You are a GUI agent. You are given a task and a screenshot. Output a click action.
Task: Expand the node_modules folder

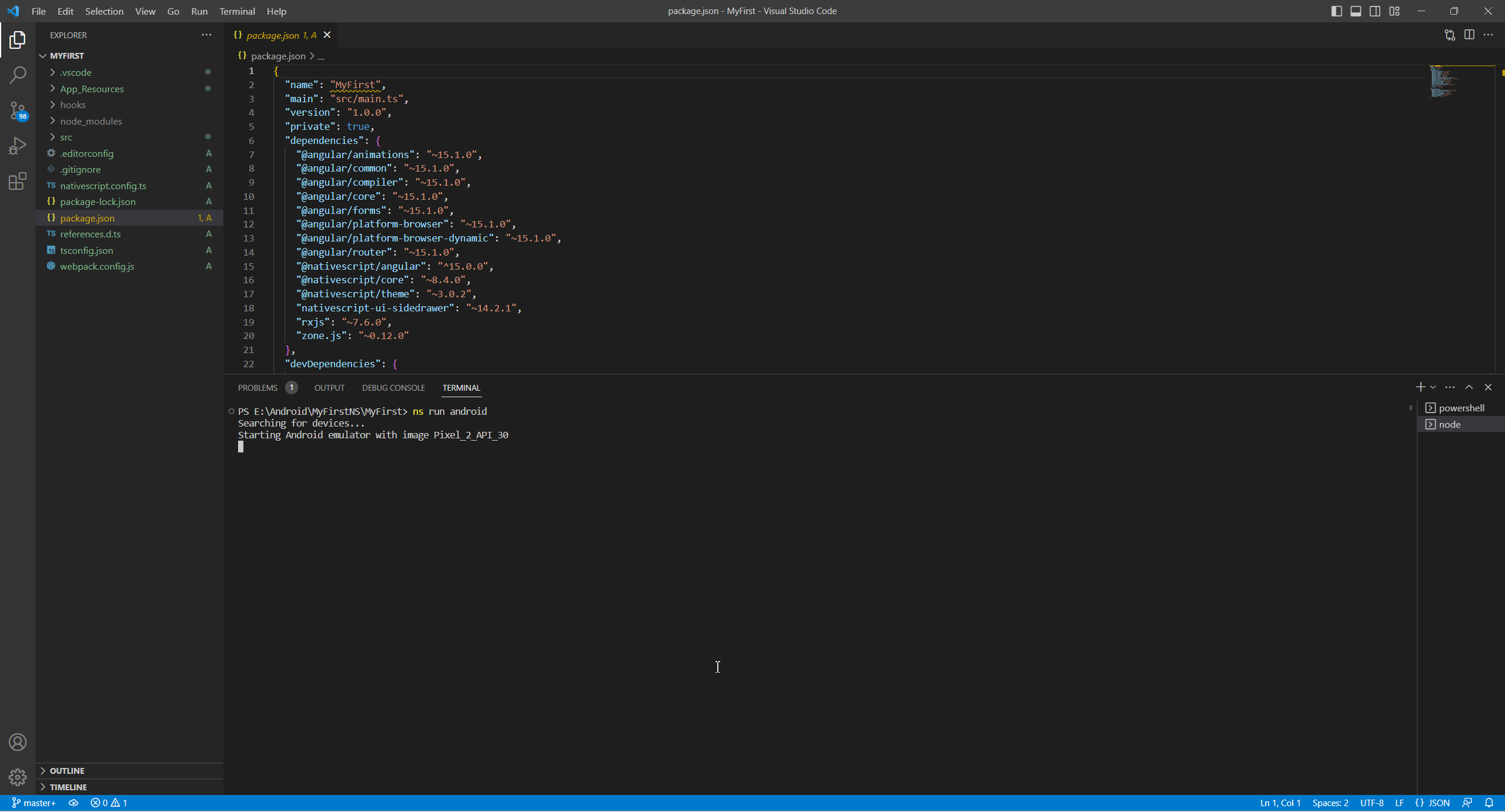91,121
